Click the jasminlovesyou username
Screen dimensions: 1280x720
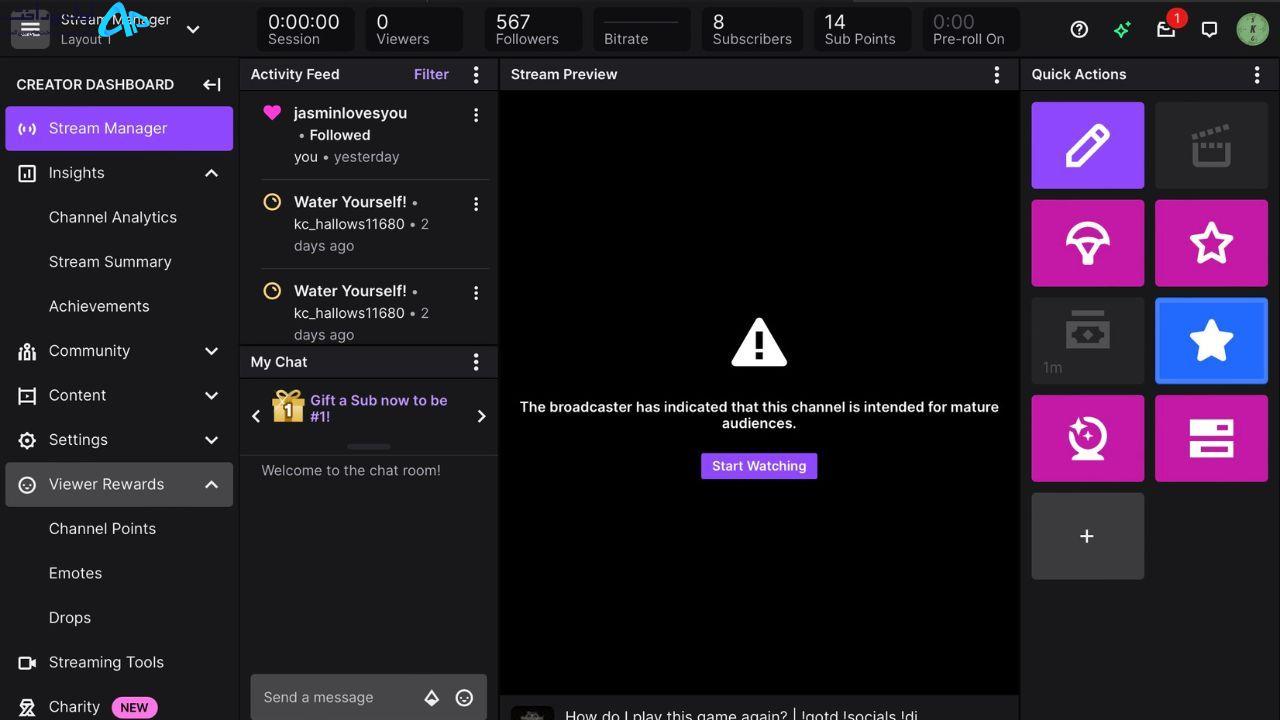coord(350,113)
